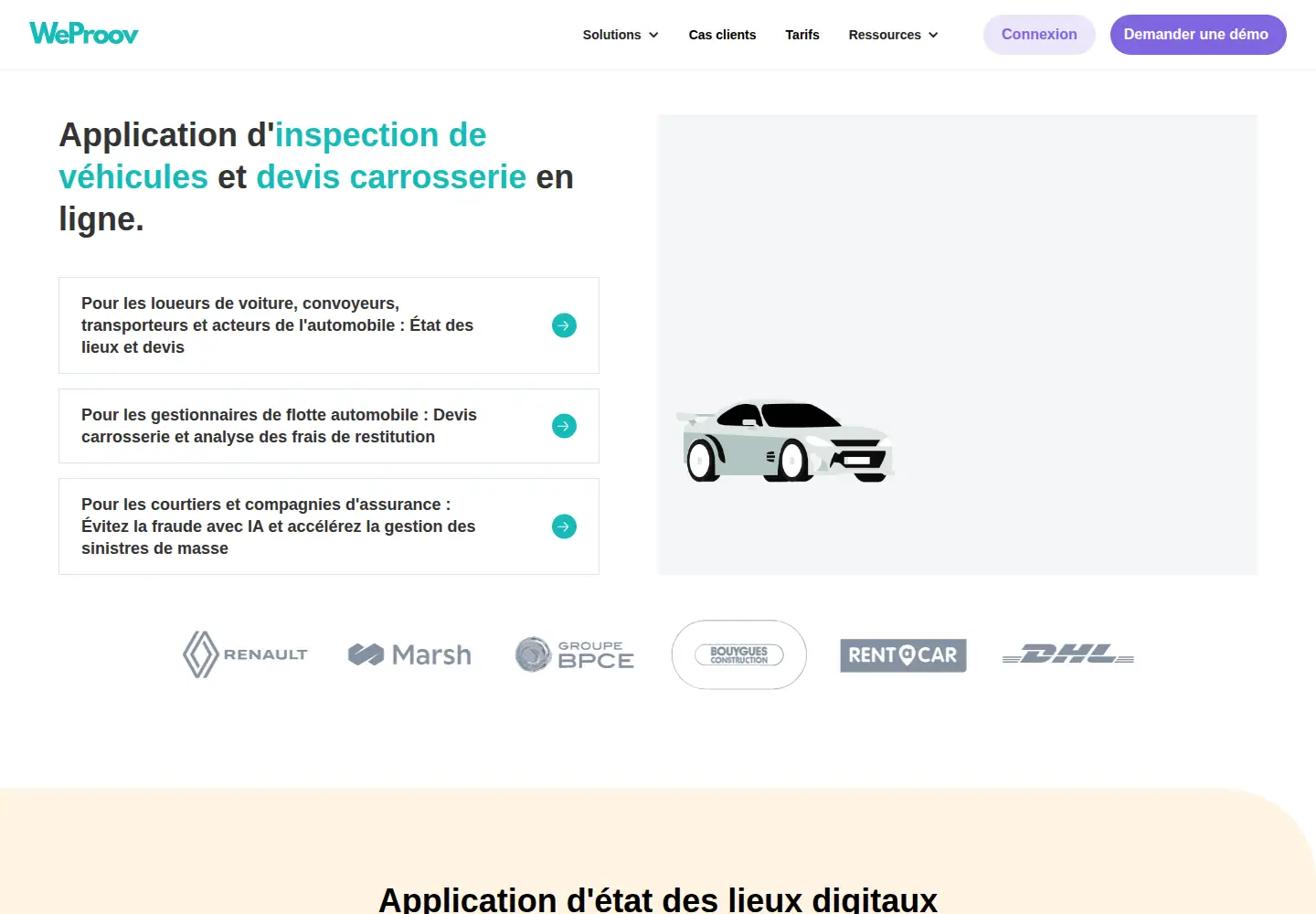Click Demander une démo button
The image size is (1316, 914).
pos(1198,35)
